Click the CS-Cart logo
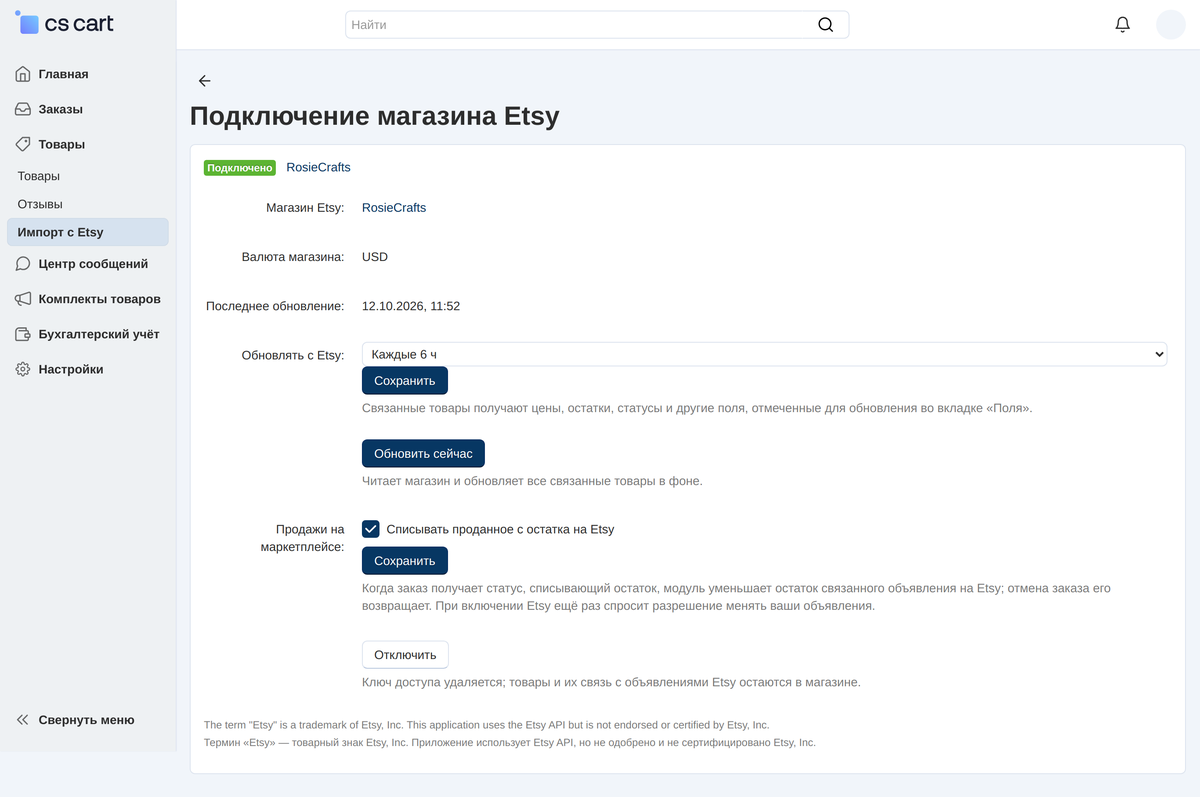This screenshot has height=797, width=1200. (65, 23)
